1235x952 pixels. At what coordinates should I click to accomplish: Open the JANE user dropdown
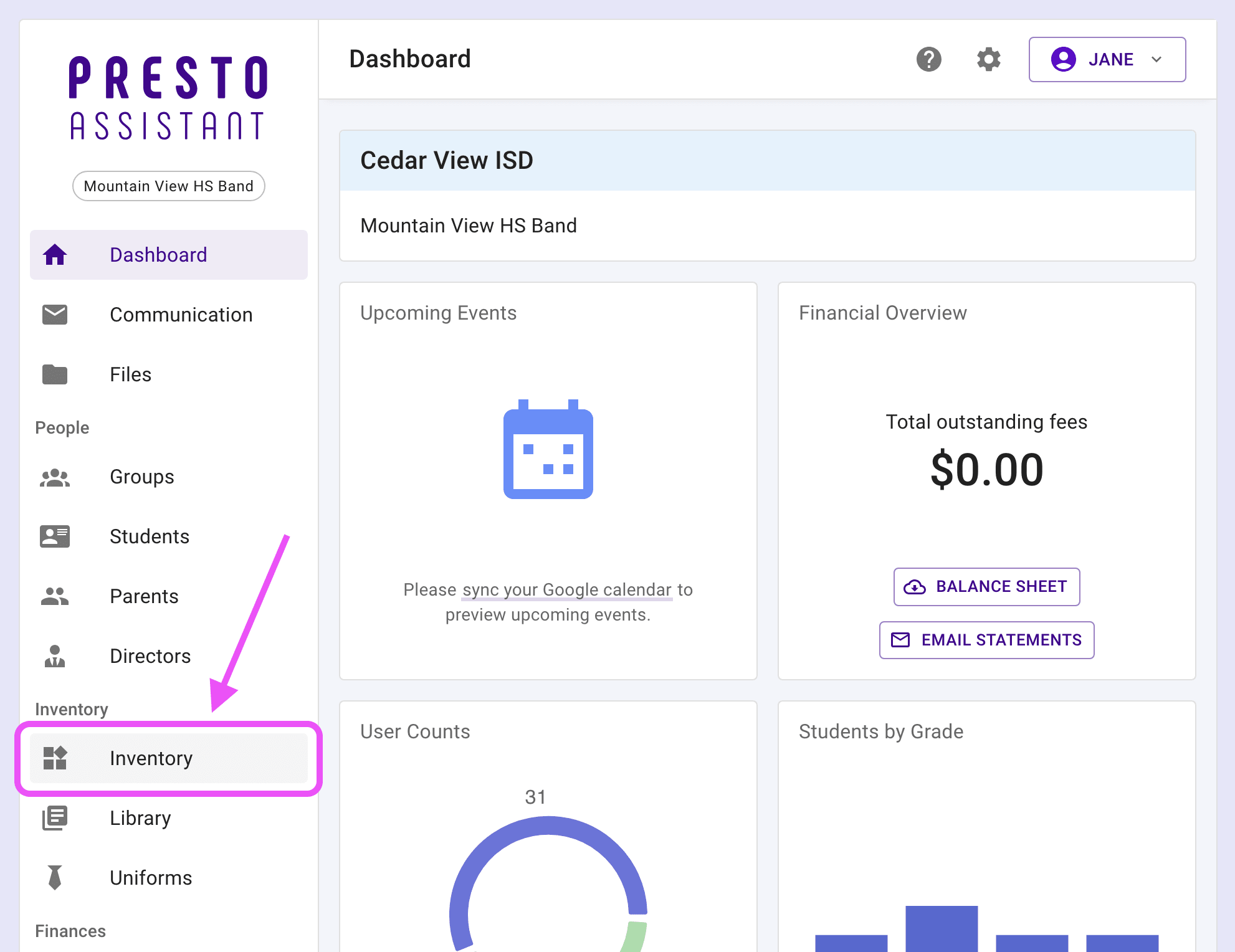tap(1107, 59)
